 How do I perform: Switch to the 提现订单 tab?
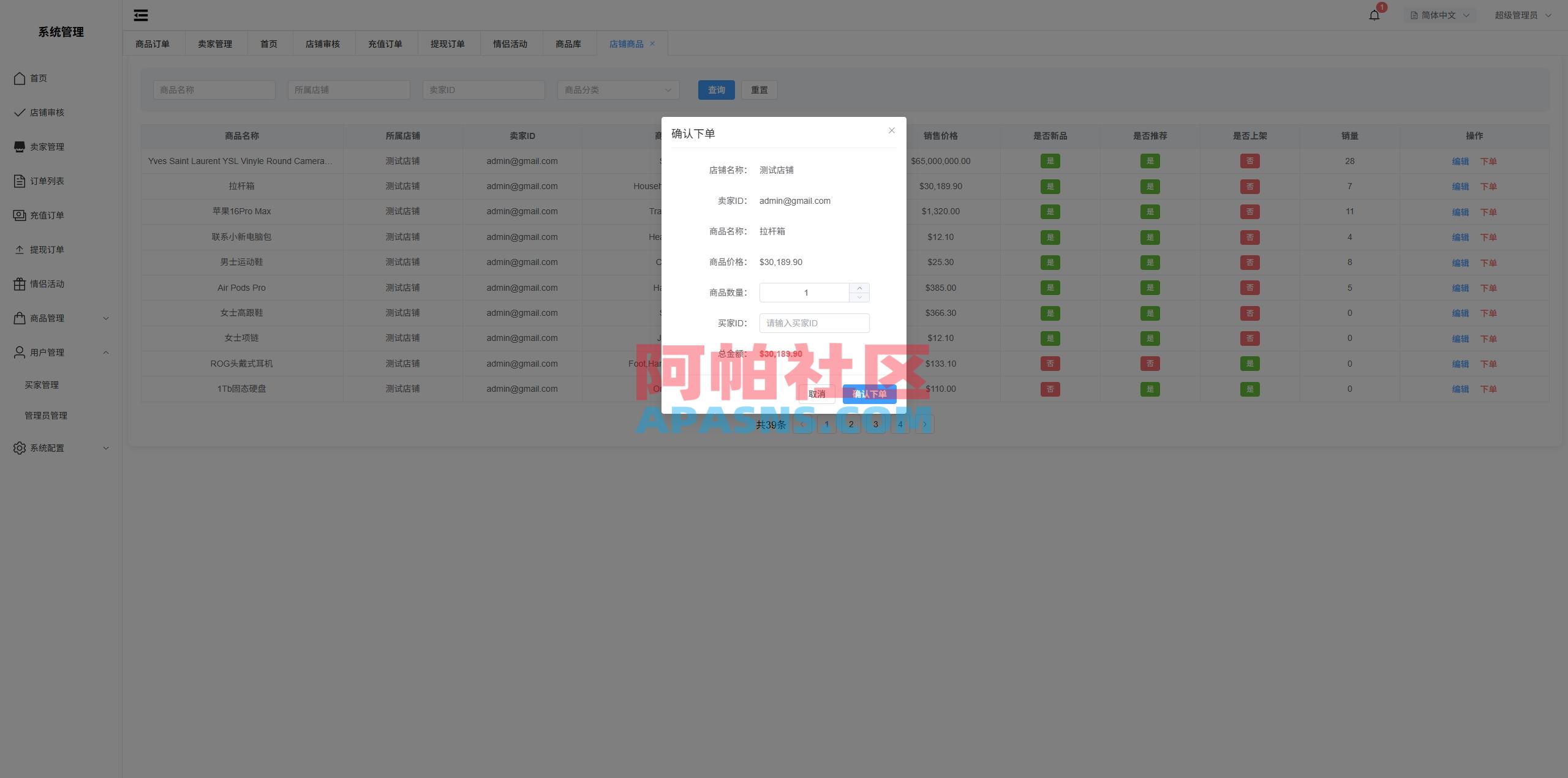point(448,43)
